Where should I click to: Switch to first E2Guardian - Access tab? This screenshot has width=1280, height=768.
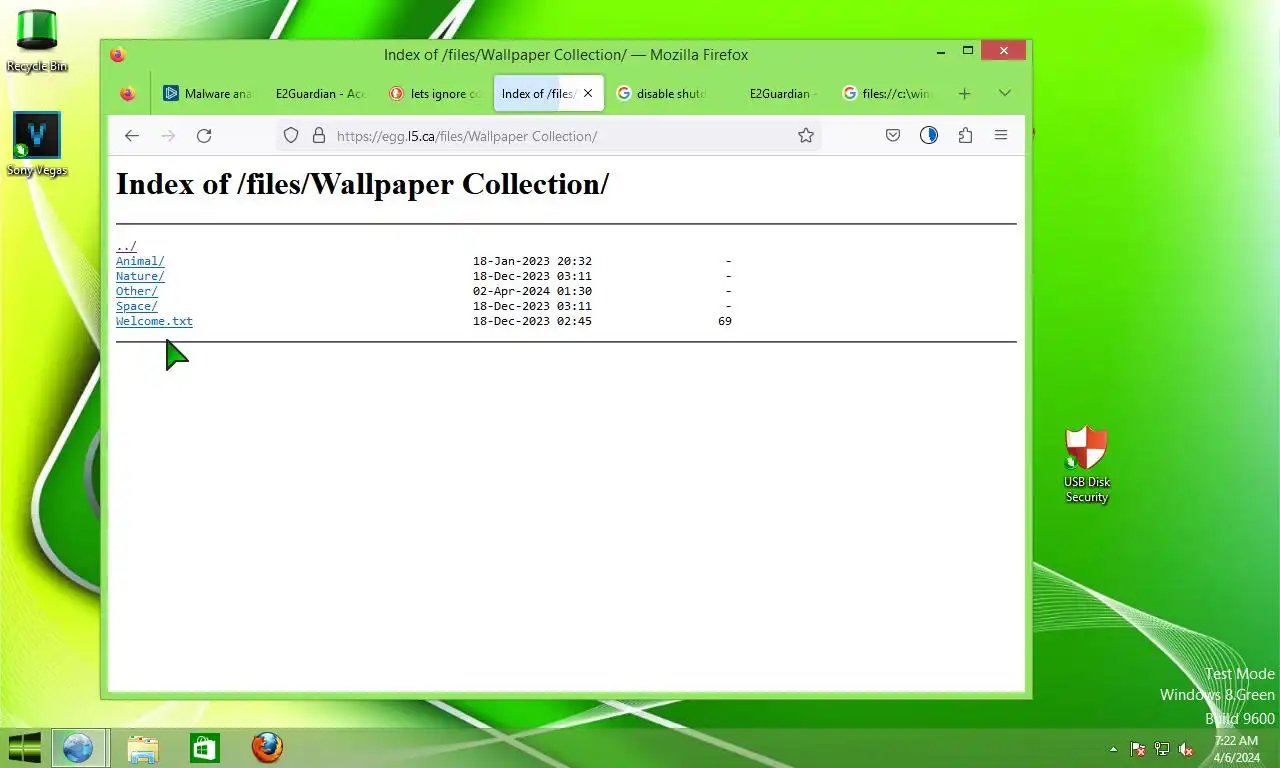click(x=321, y=94)
